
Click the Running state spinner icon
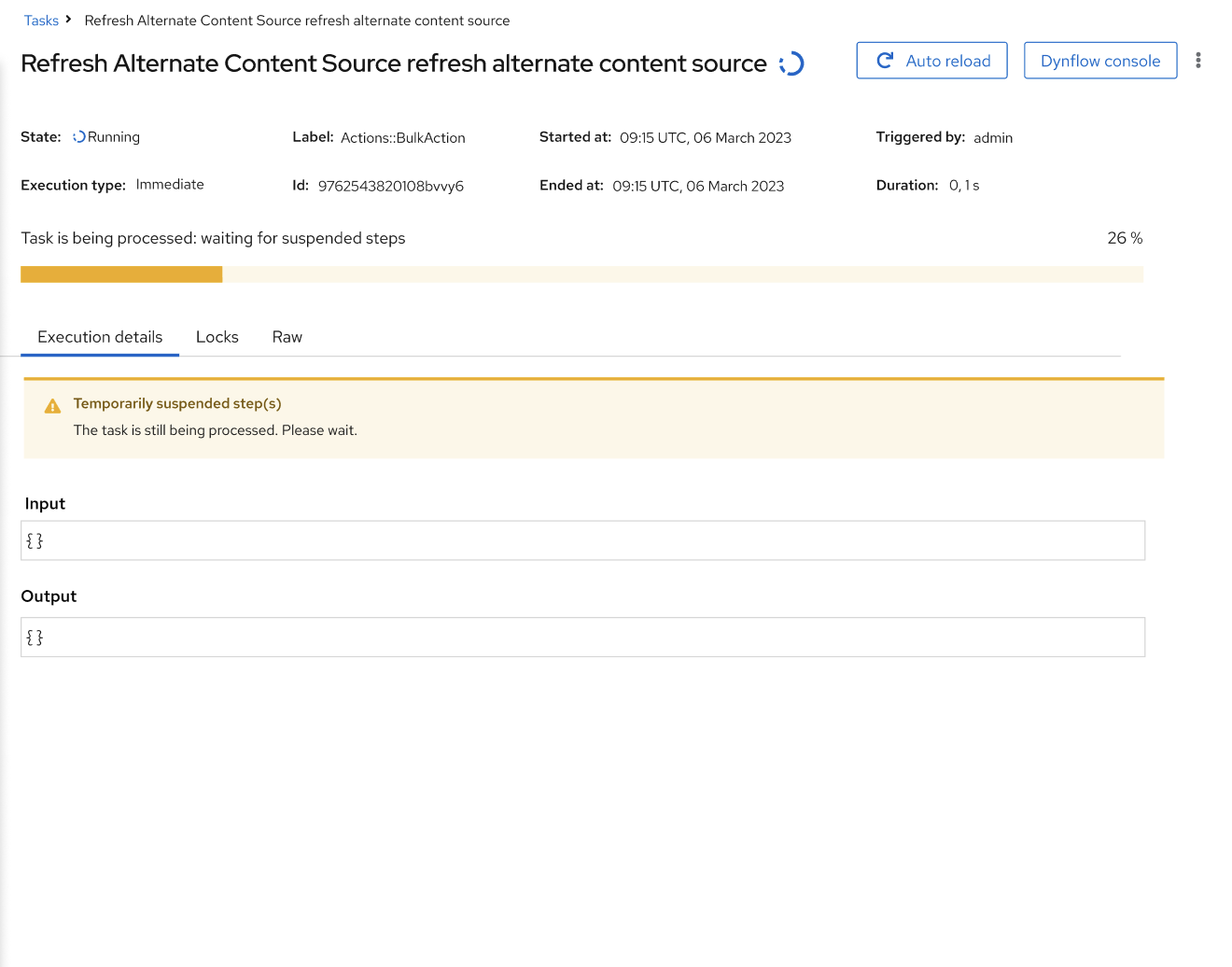(x=79, y=137)
